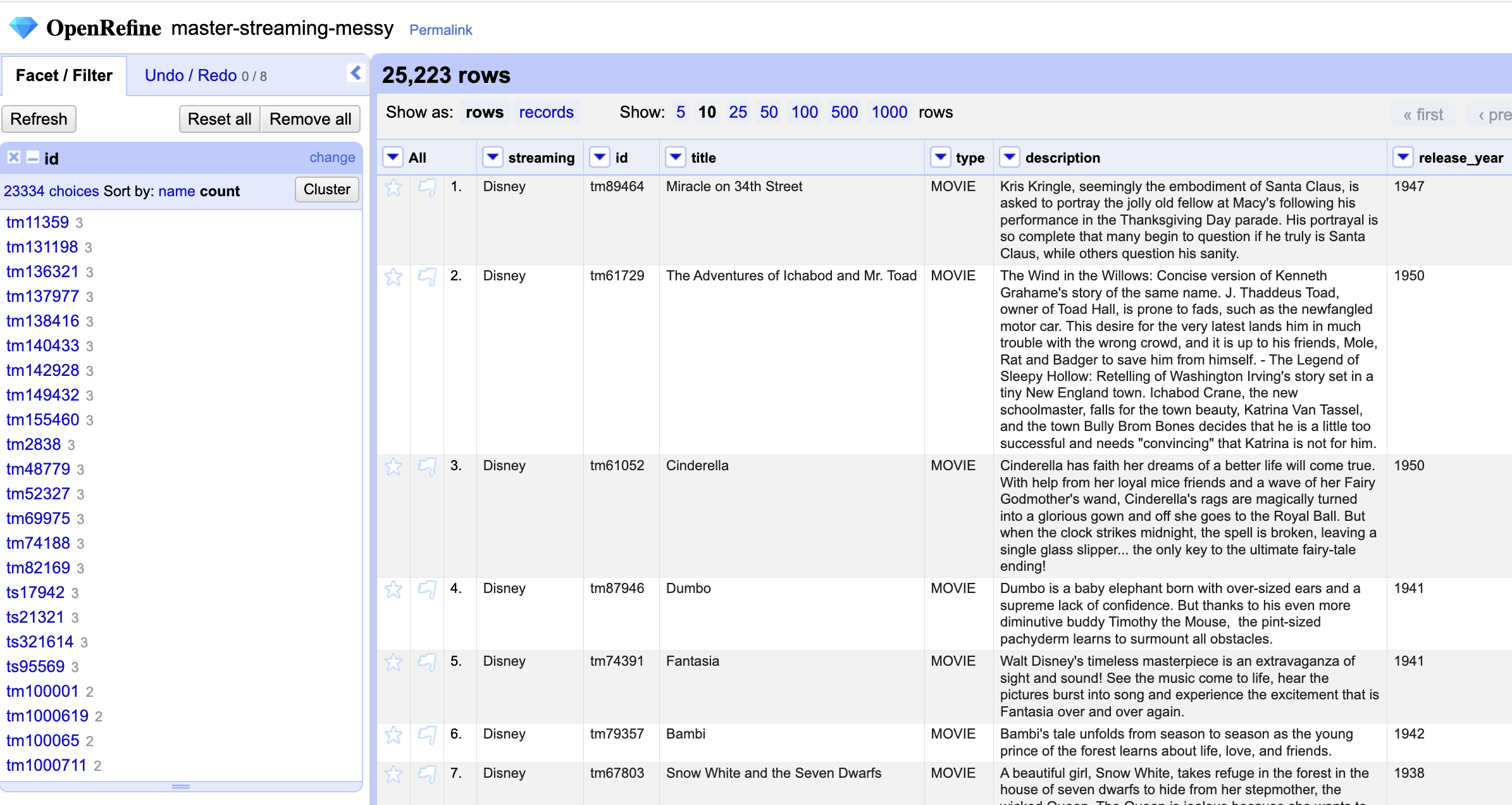Minimize the id facet panel
1512x805 pixels.
tap(32, 158)
